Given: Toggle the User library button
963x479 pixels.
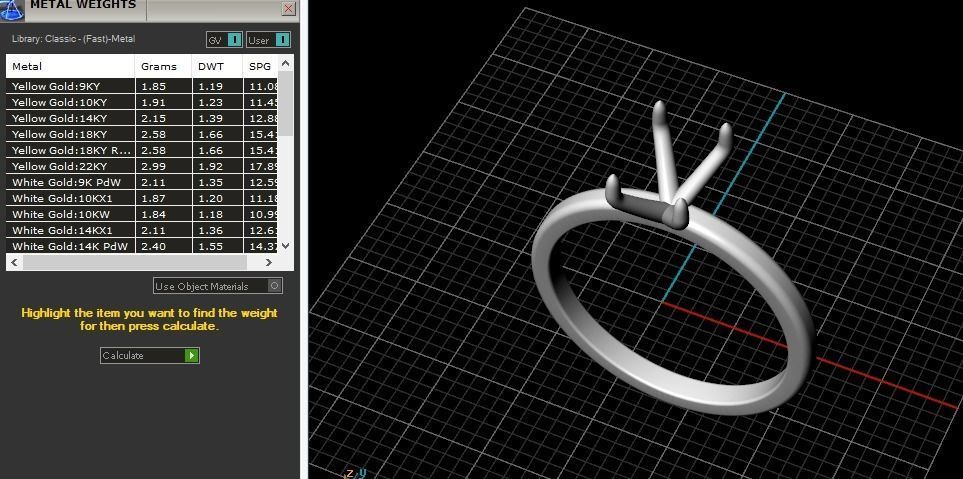Looking at the screenshot, I should click(x=268, y=40).
